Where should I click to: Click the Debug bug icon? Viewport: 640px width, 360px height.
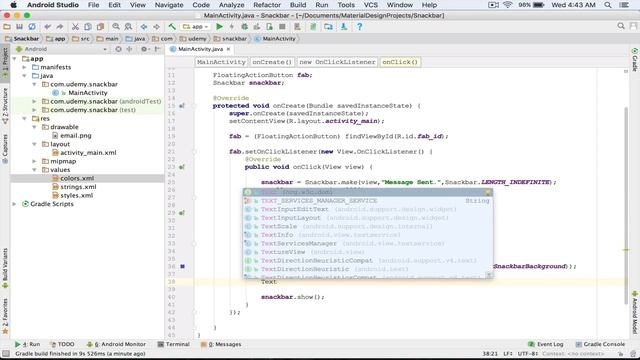pos(244,27)
